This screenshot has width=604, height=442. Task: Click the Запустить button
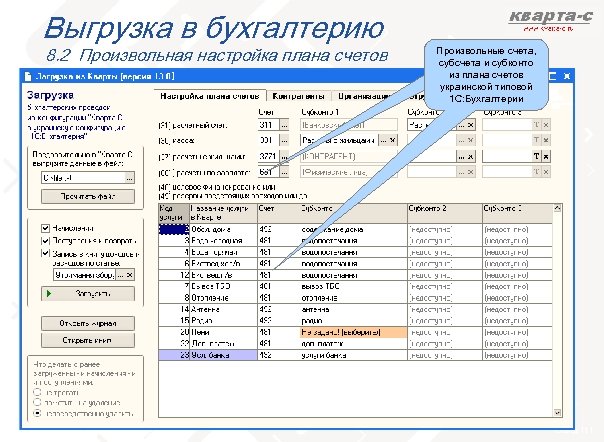(88, 294)
